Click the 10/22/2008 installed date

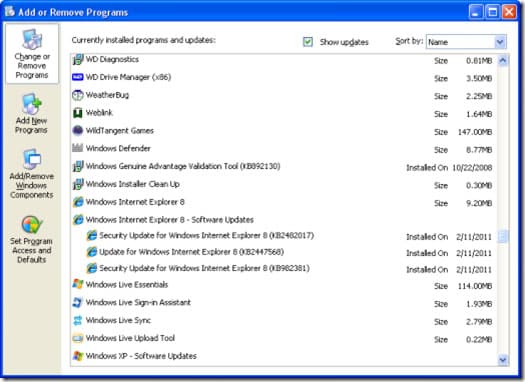(472, 168)
